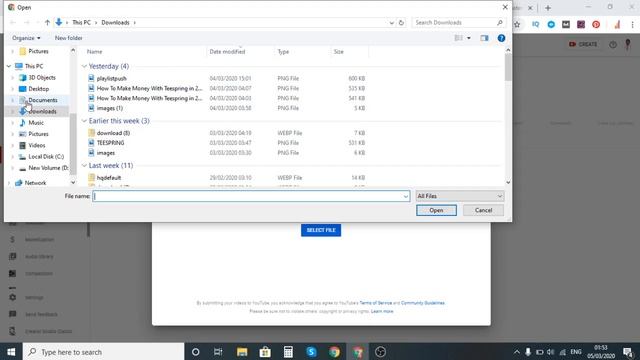Open new Chrome tab plus button
Image resolution: width=640 pixels, height=360 pixels.
pyautogui.click(x=548, y=8)
